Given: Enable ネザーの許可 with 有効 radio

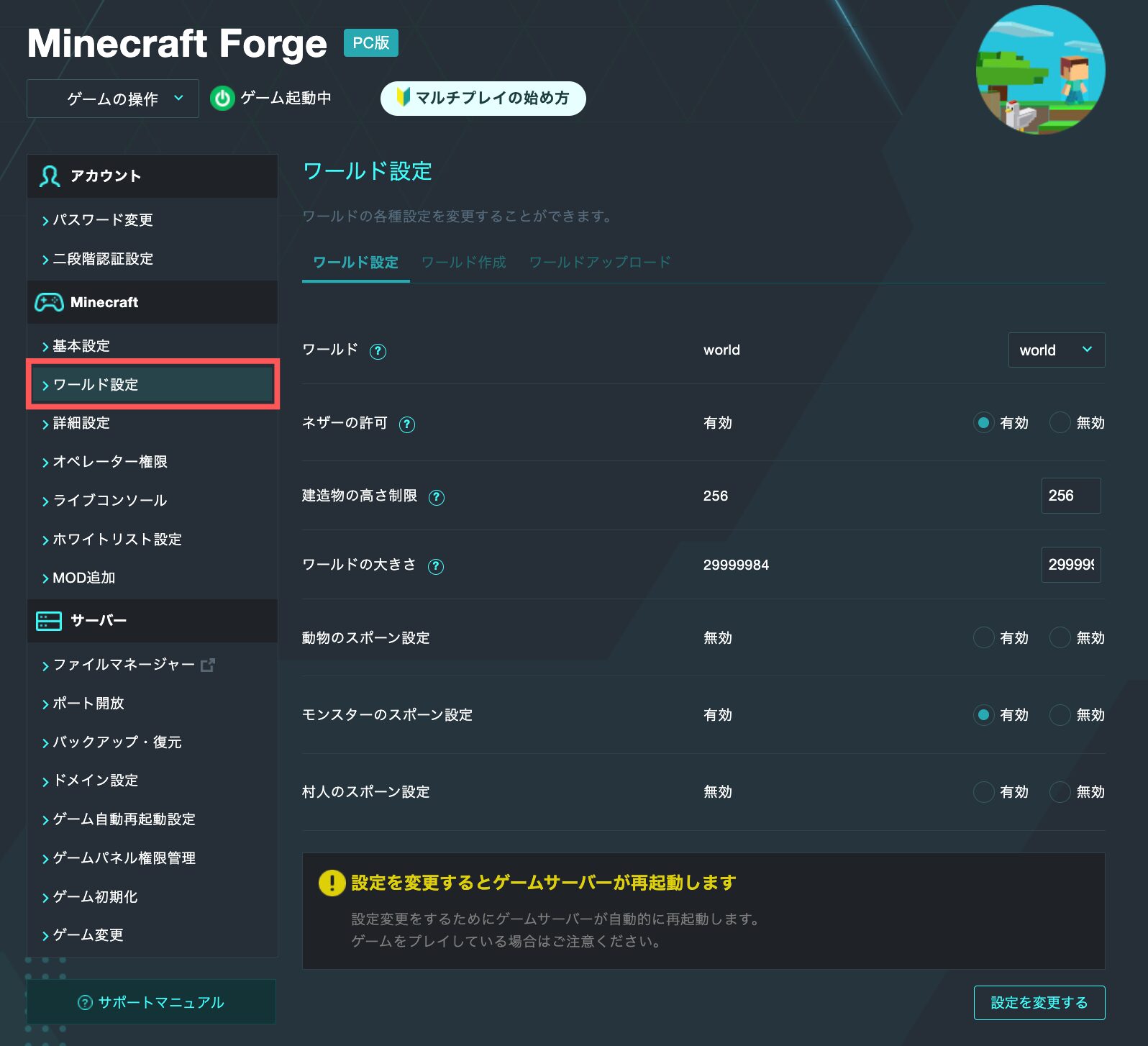Looking at the screenshot, I should point(983,422).
